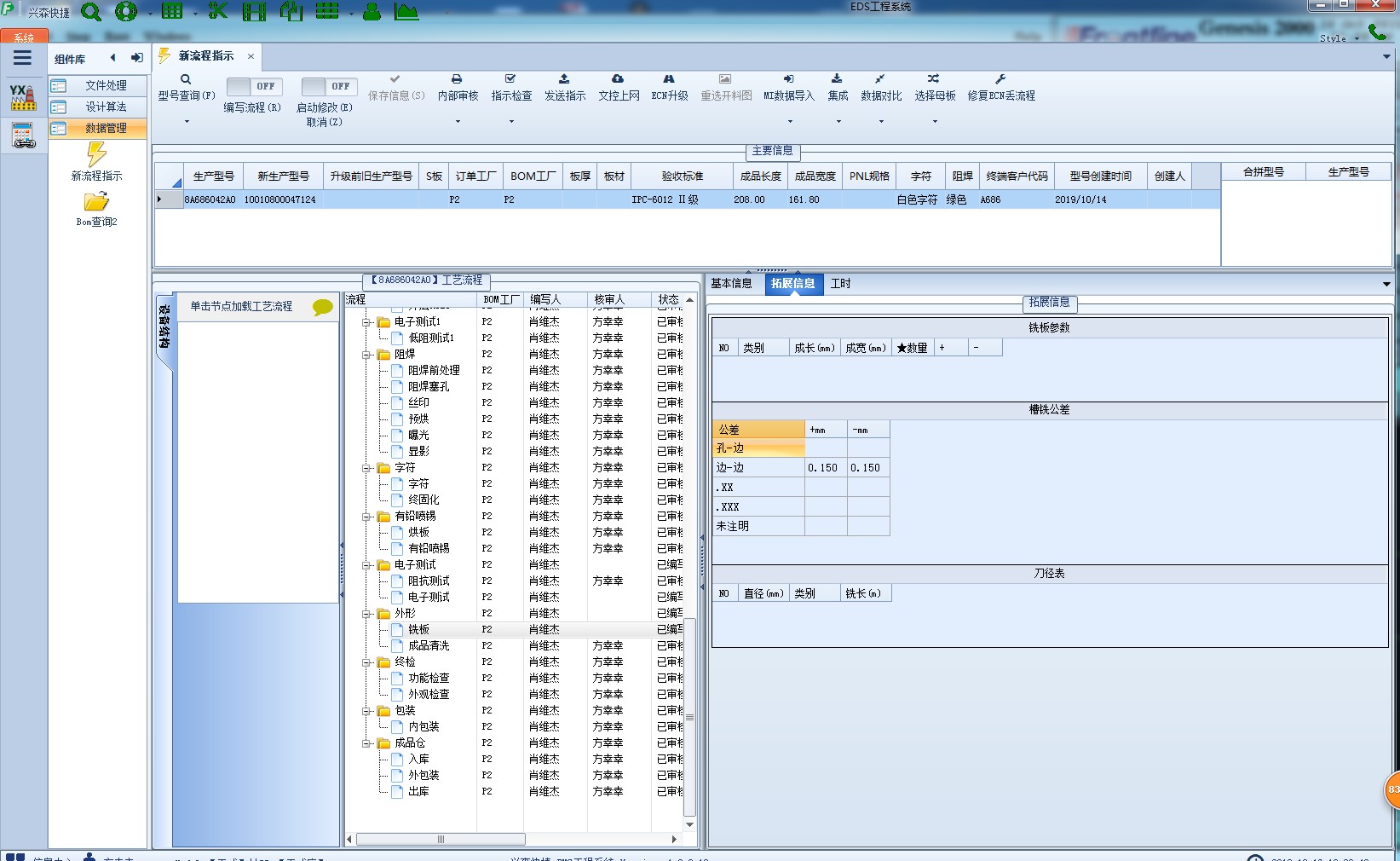The width and height of the screenshot is (1400, 861).
Task: Collapse the 阻焊 tree node
Action: 366,355
